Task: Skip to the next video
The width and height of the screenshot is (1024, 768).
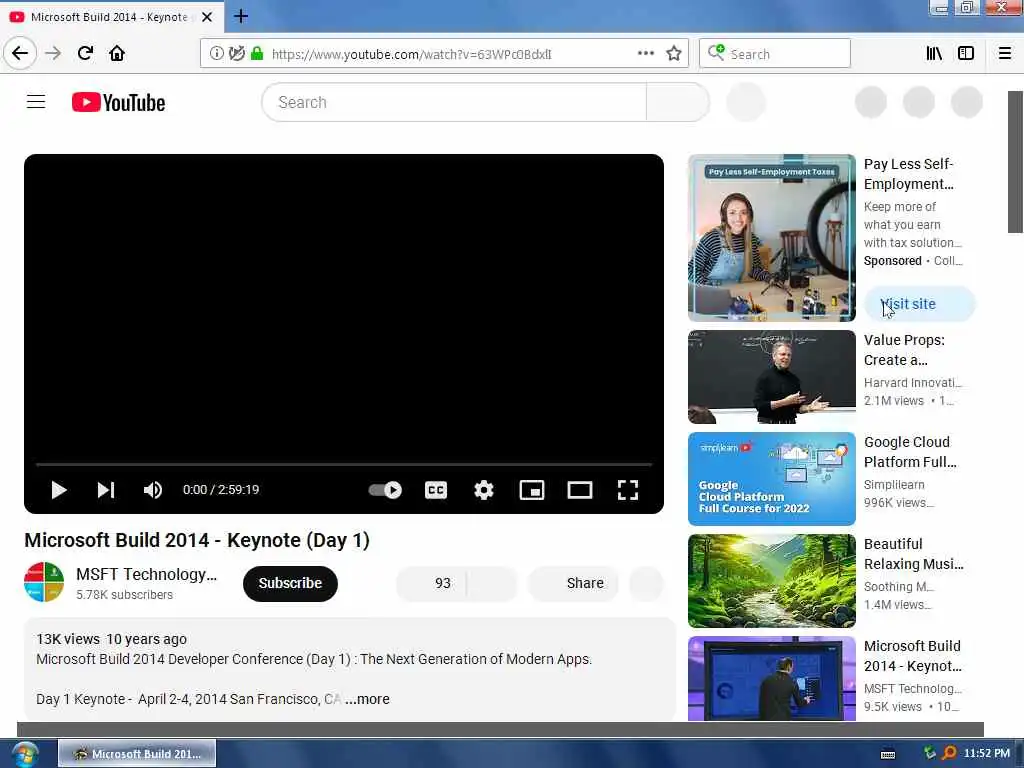Action: [106, 490]
